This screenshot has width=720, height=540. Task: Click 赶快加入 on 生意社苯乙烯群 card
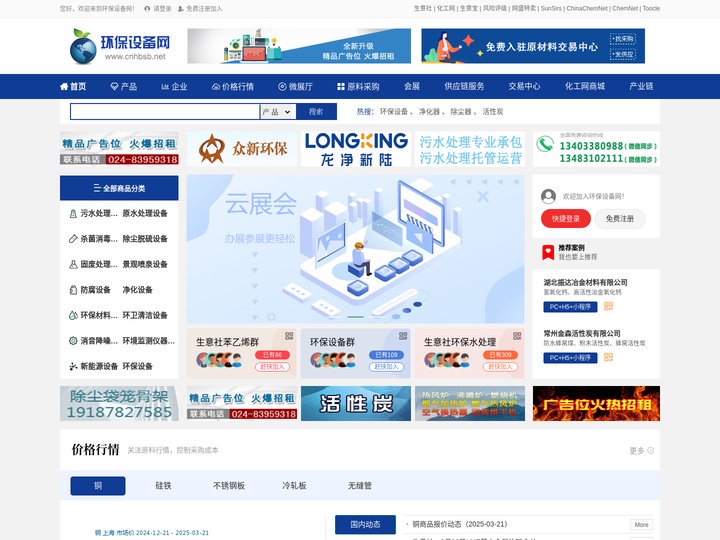[x=272, y=366]
